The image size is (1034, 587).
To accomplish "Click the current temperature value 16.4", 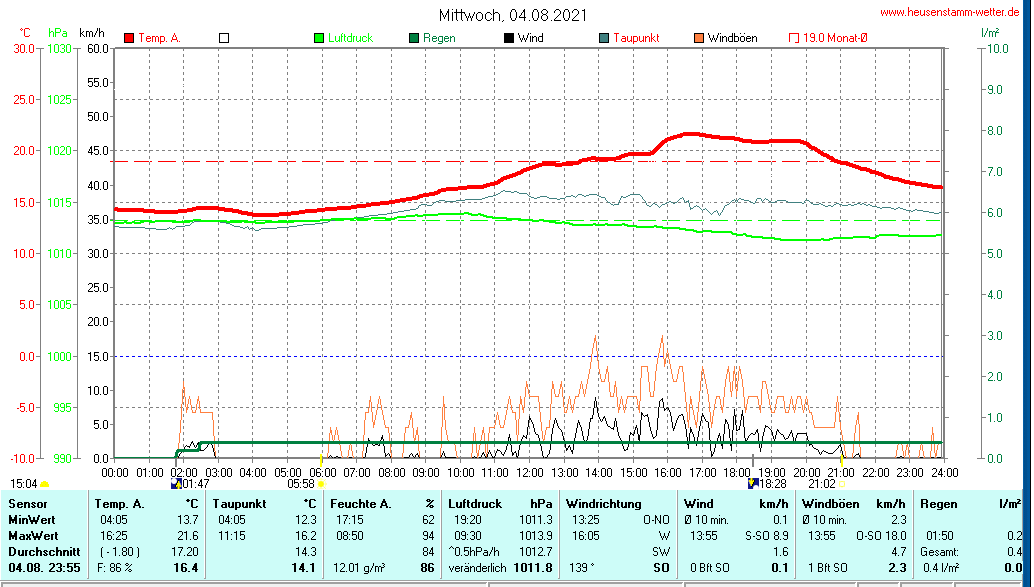I will (186, 567).
